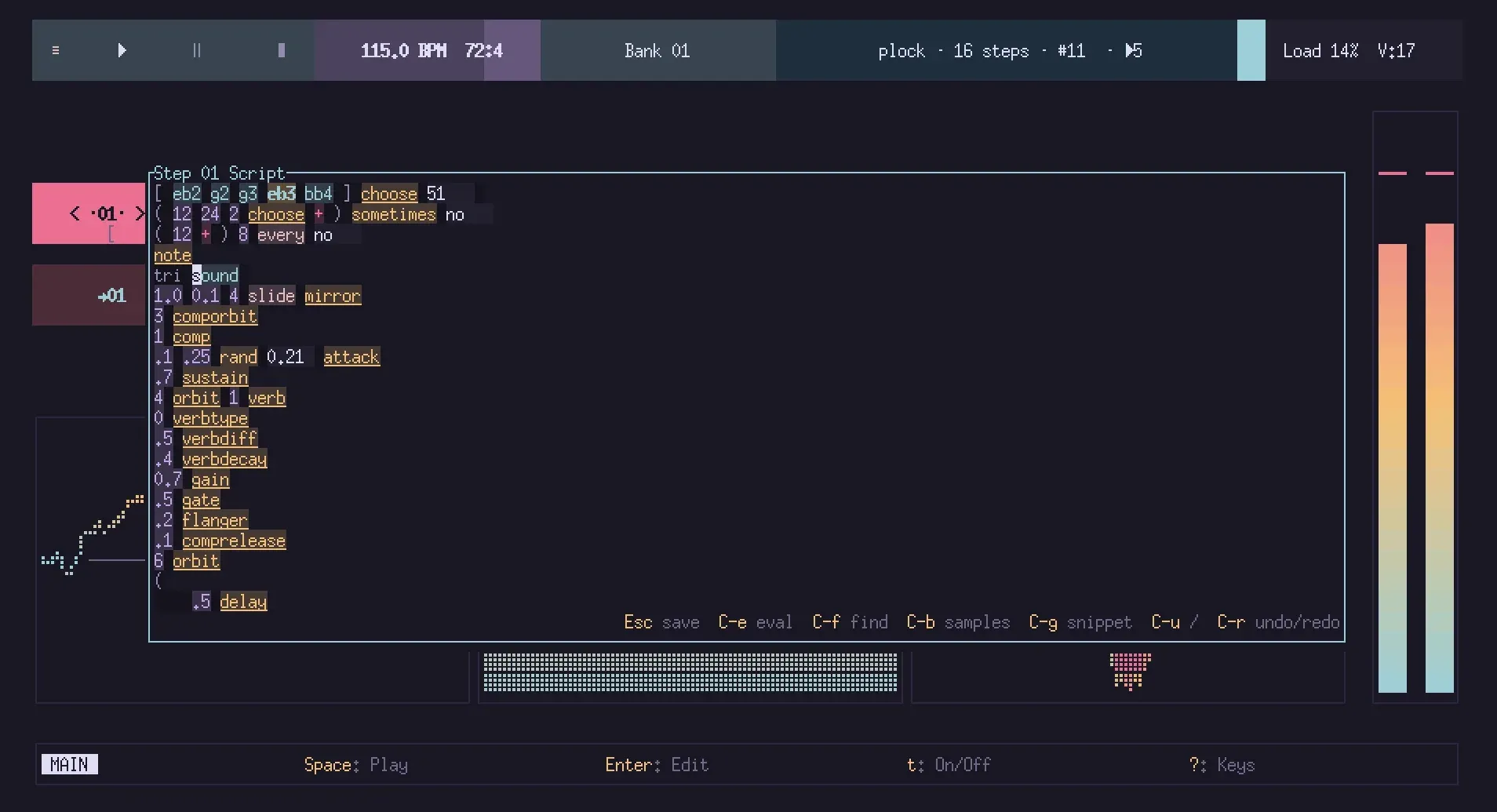Click the 72:4 beat counter
Viewport: 1497px width, 812px height.
(x=483, y=51)
